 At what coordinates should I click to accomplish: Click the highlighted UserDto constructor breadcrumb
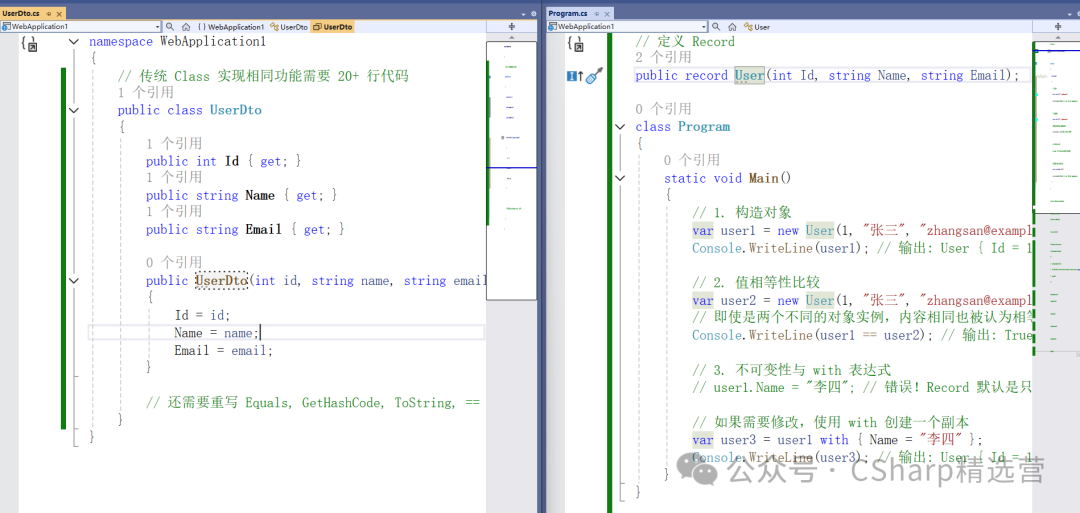tap(333, 27)
